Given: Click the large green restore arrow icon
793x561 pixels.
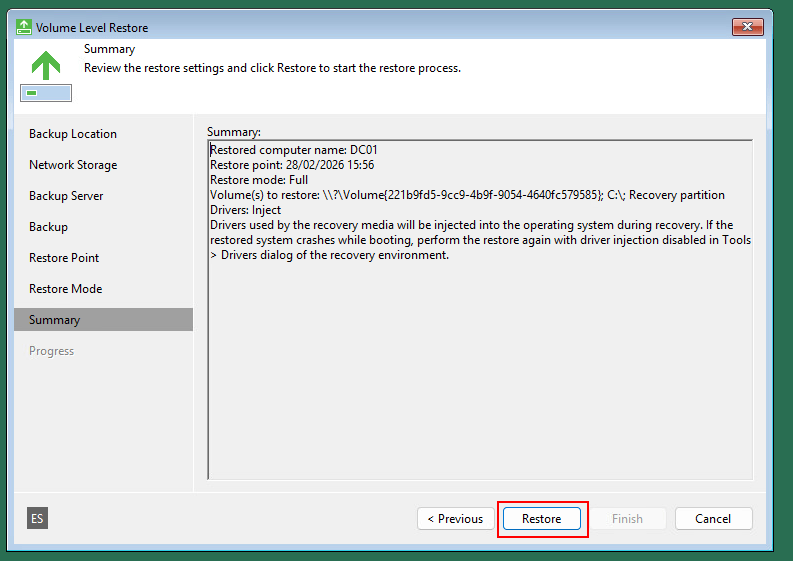Looking at the screenshot, I should (45, 65).
